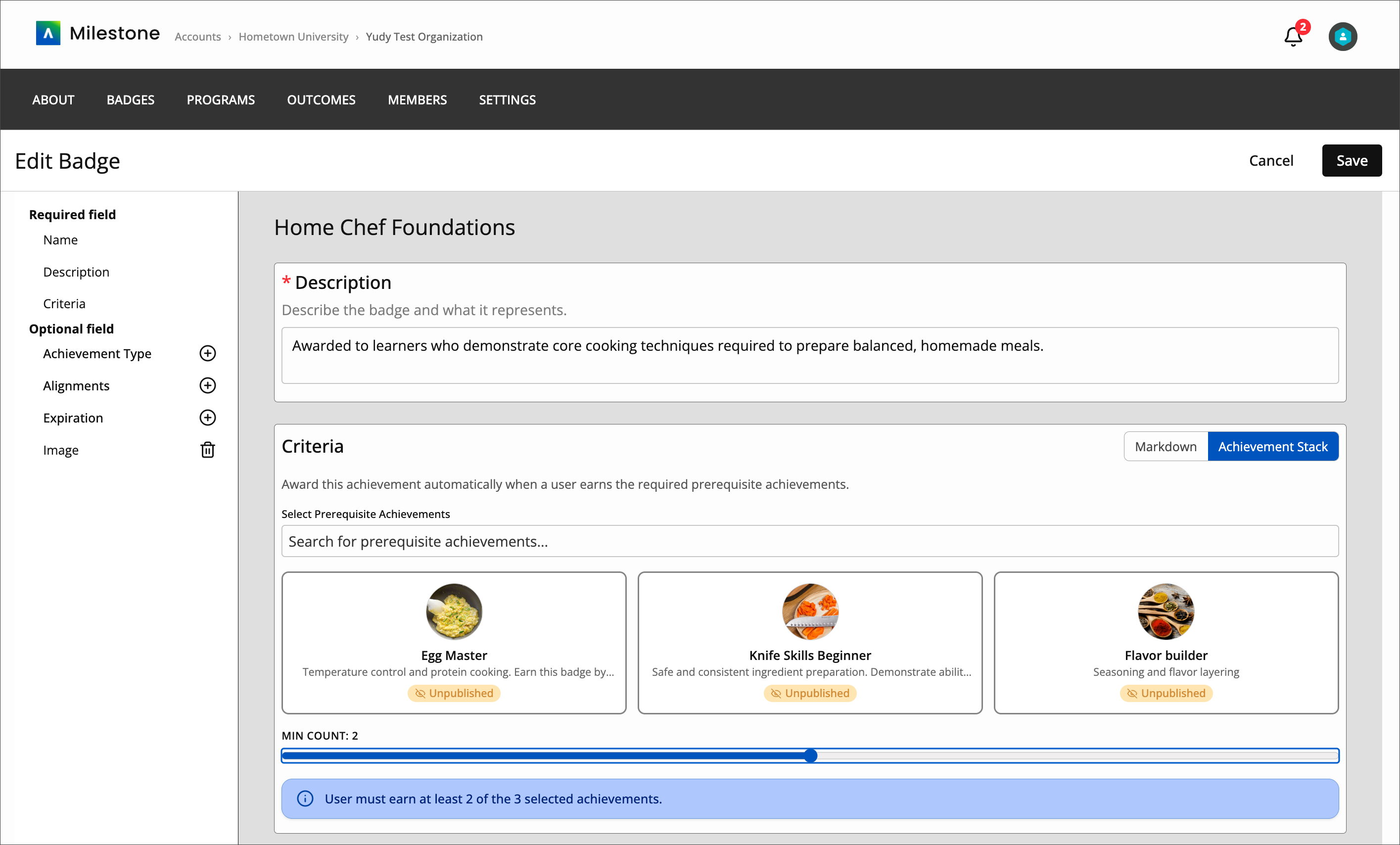Click the Unpublished tag on Knife Skills Beginner
Viewport: 1400px width, 845px height.
coord(810,693)
